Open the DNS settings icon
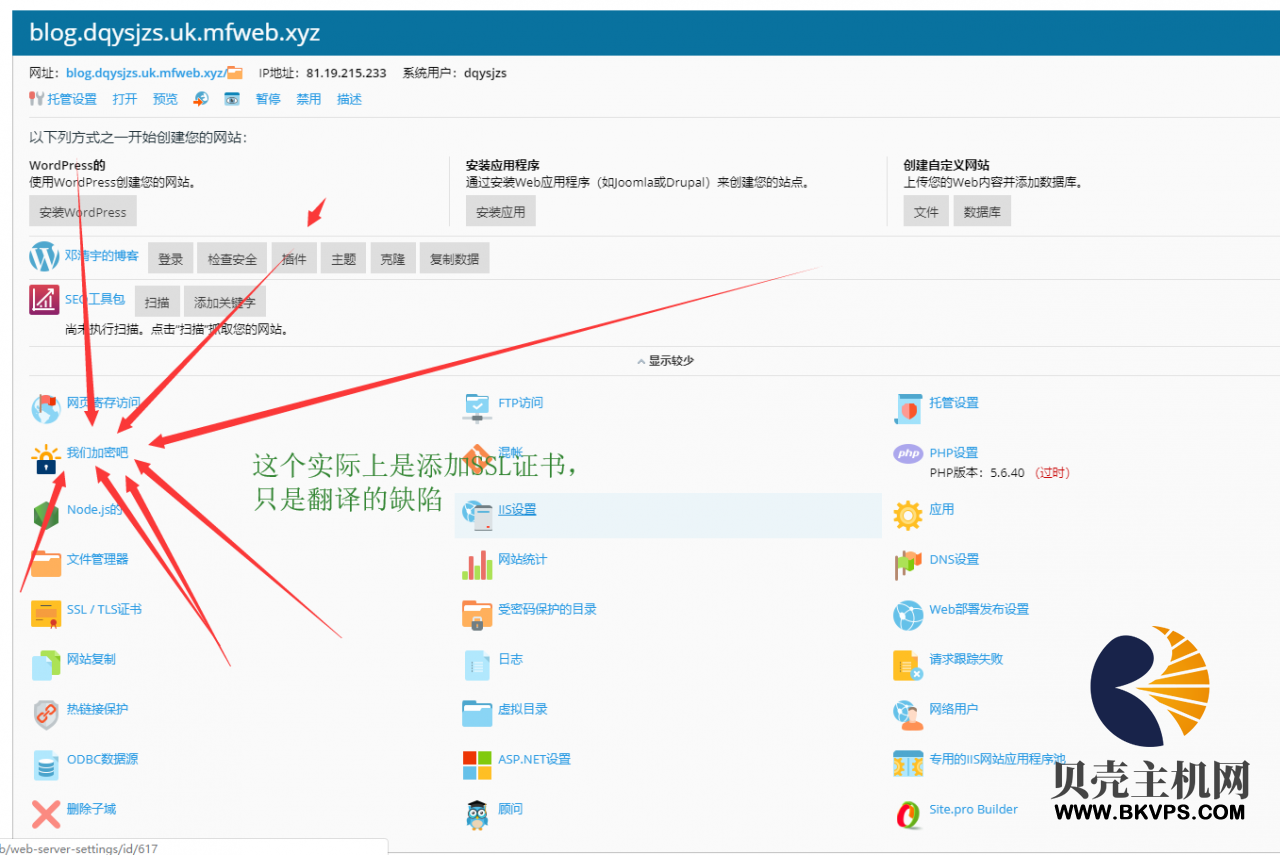The width and height of the screenshot is (1280, 855). pos(908,563)
